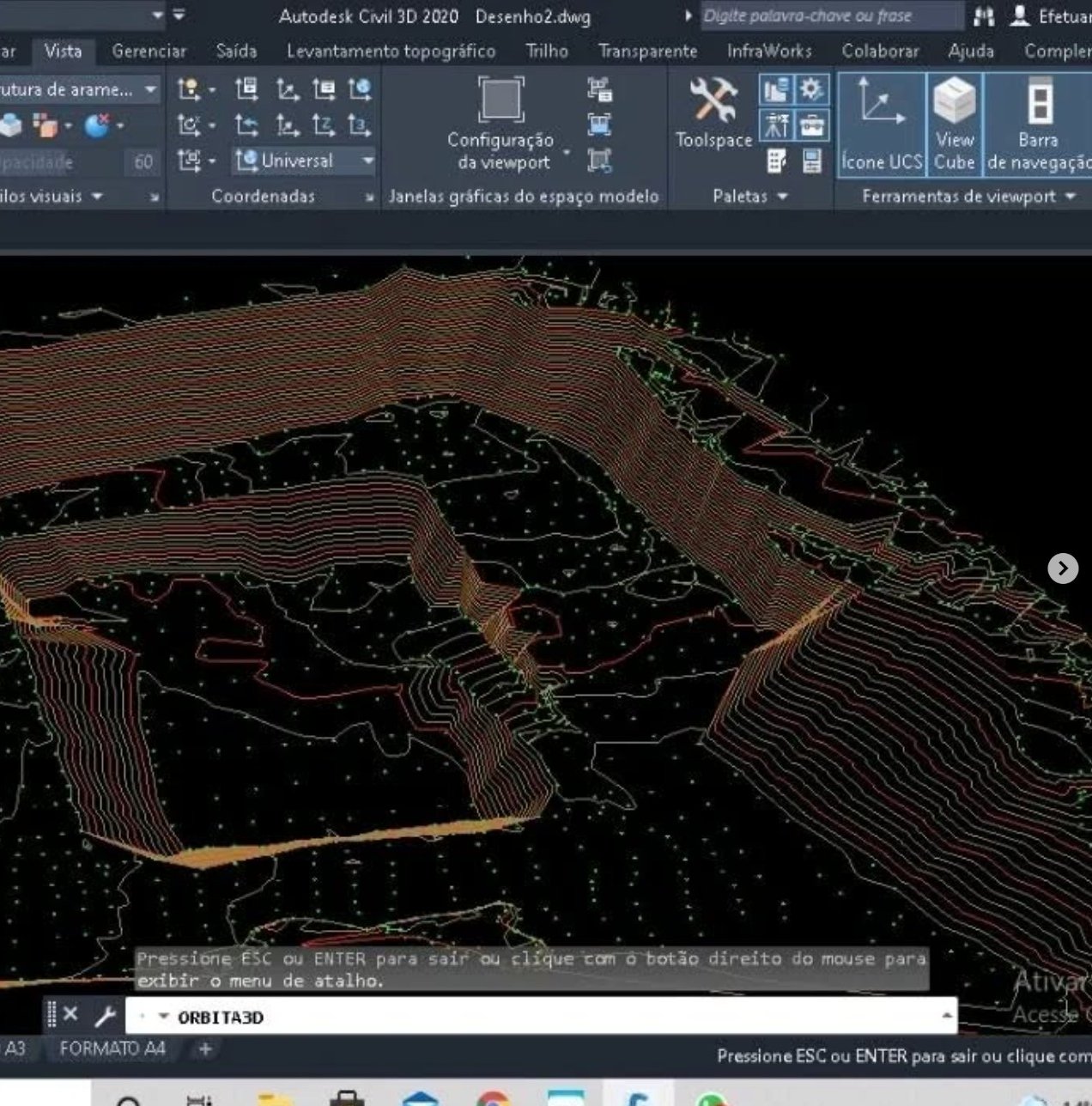Click the binoculars search icon
1092x1106 pixels.
click(984, 16)
